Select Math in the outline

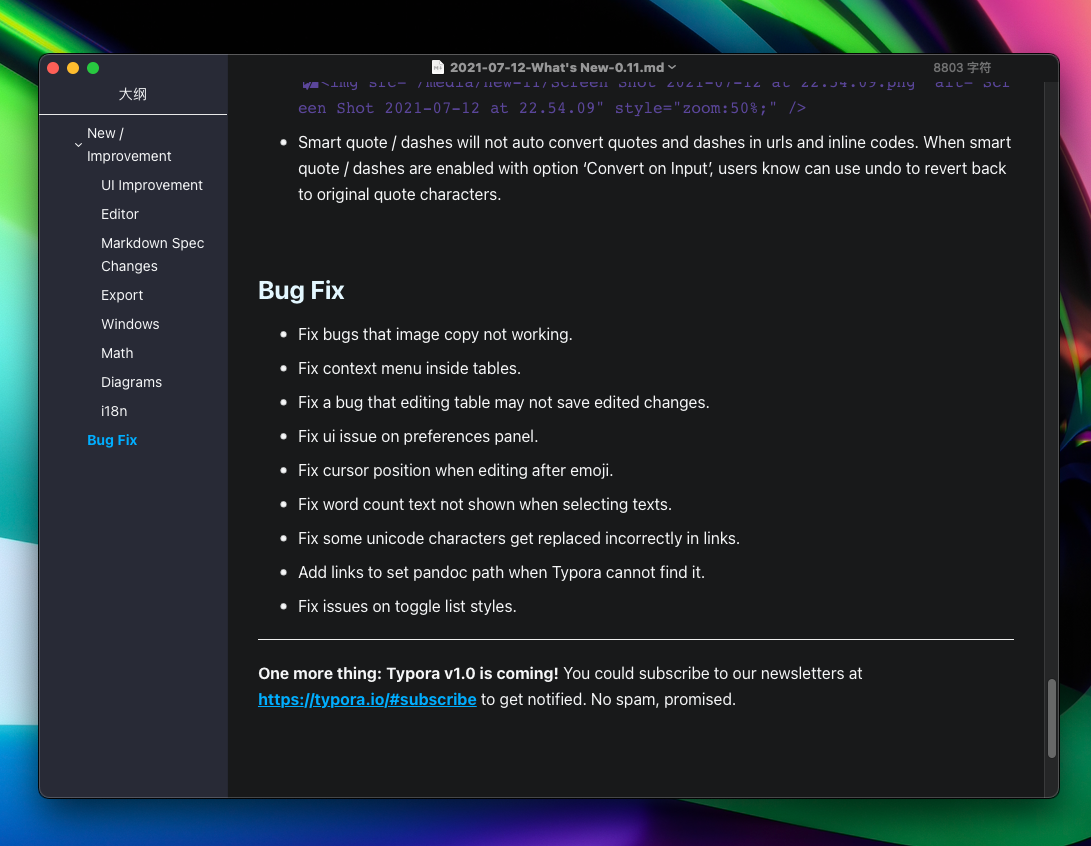coord(117,353)
